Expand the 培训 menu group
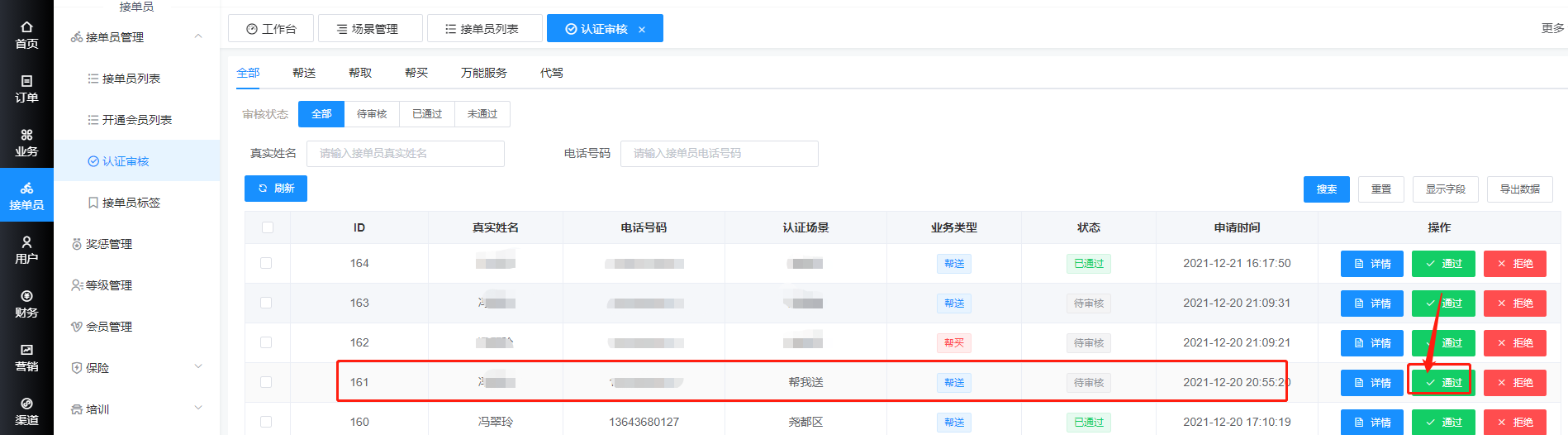This screenshot has width=1568, height=435. (x=198, y=409)
